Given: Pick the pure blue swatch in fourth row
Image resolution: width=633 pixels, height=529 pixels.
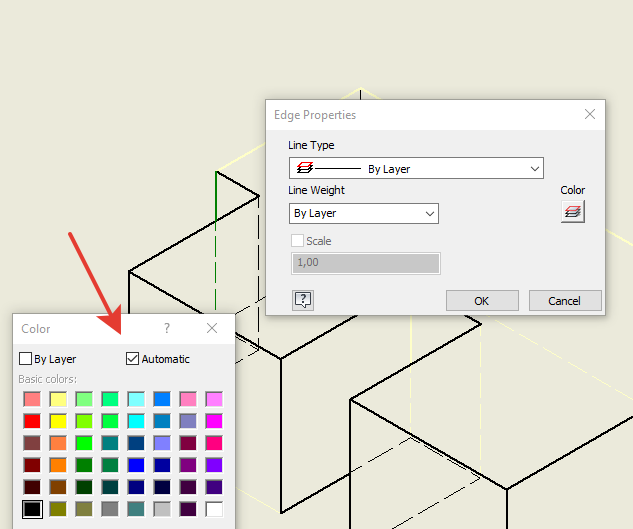Looking at the screenshot, I should (x=136, y=465).
